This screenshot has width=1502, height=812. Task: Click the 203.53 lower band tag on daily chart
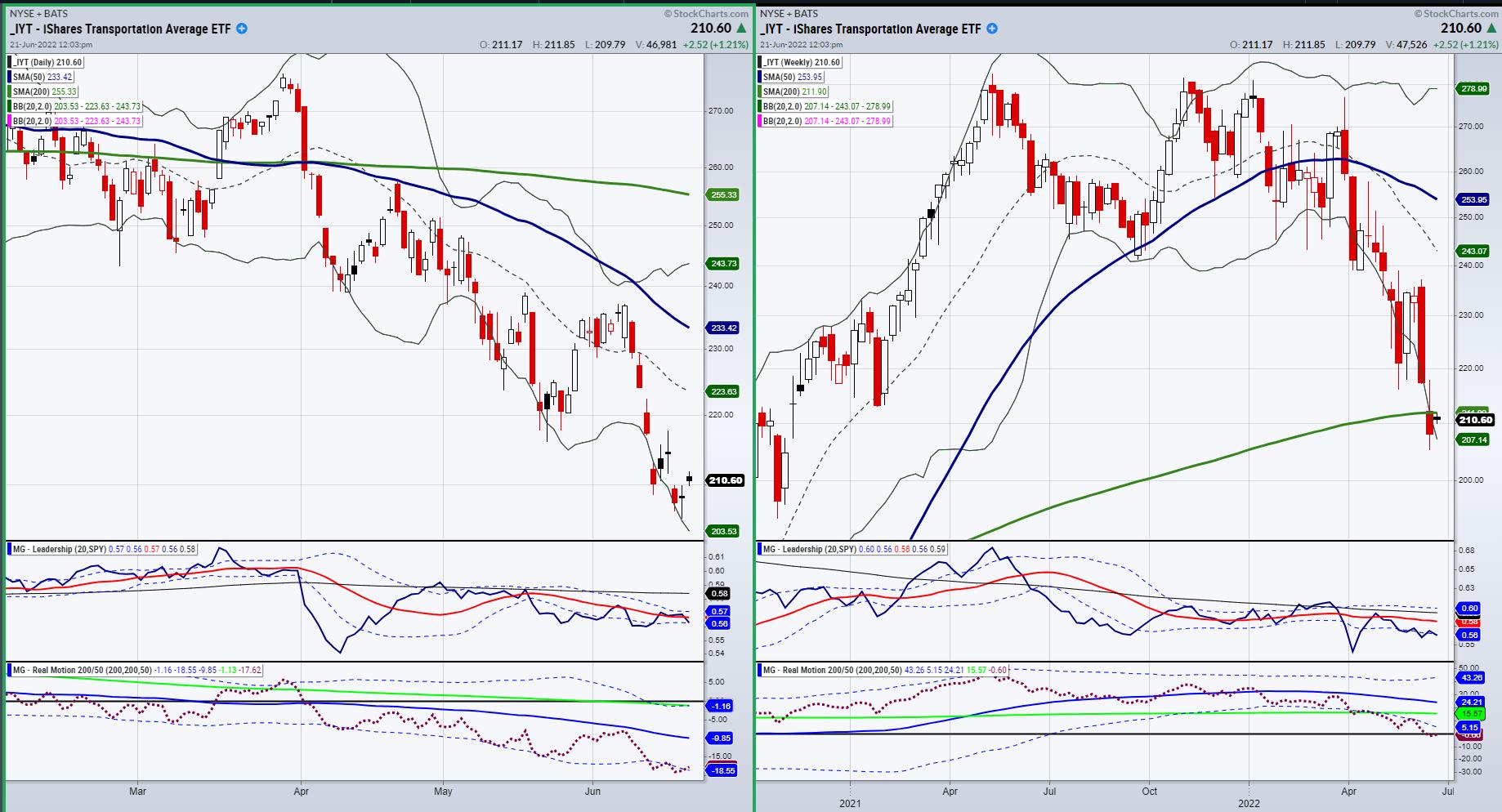pos(725,531)
